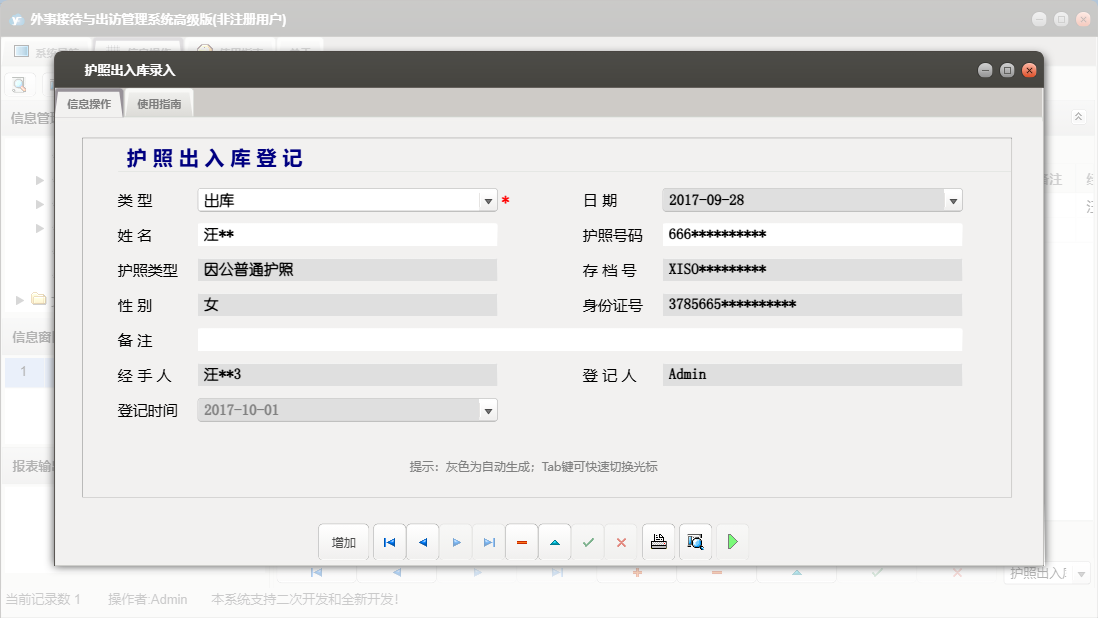Select the magnifier search icon in the background window
Viewport: 1098px width, 618px height.
tap(18, 84)
